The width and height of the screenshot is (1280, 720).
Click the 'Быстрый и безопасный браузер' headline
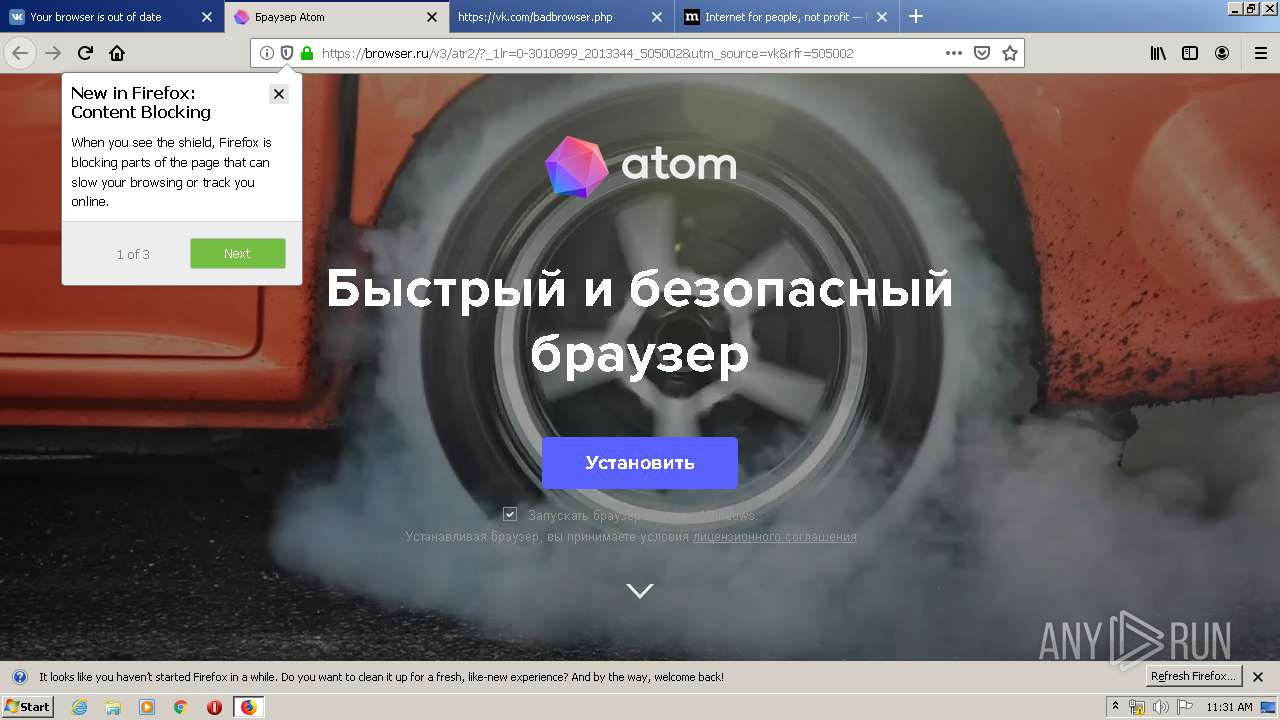tap(640, 321)
